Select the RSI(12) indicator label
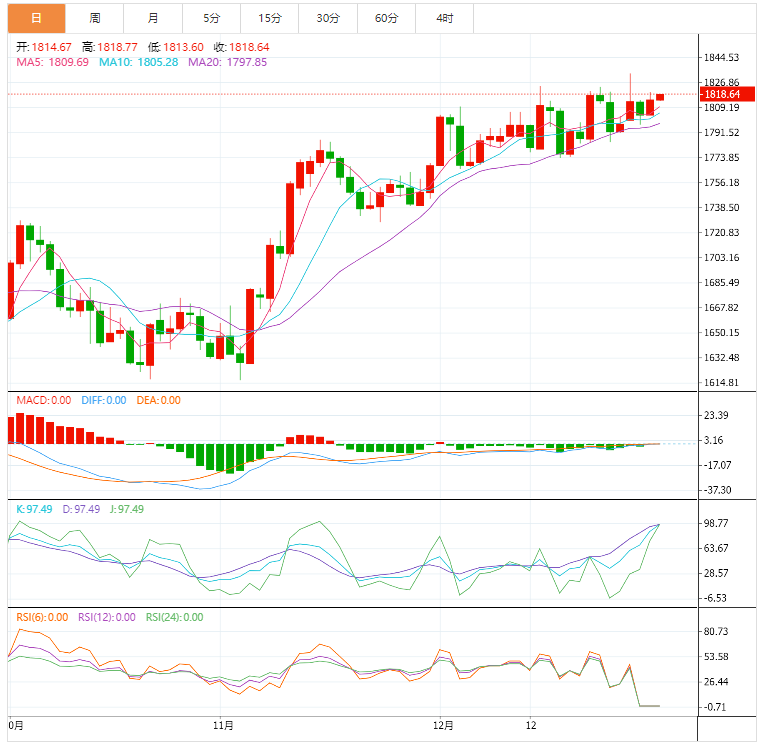Screen dimensions: 757x745 pos(106,617)
